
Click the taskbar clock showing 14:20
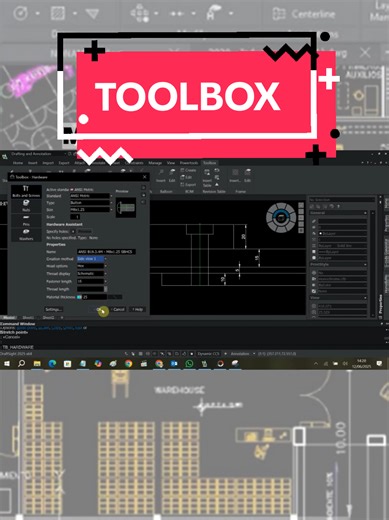click(x=361, y=364)
